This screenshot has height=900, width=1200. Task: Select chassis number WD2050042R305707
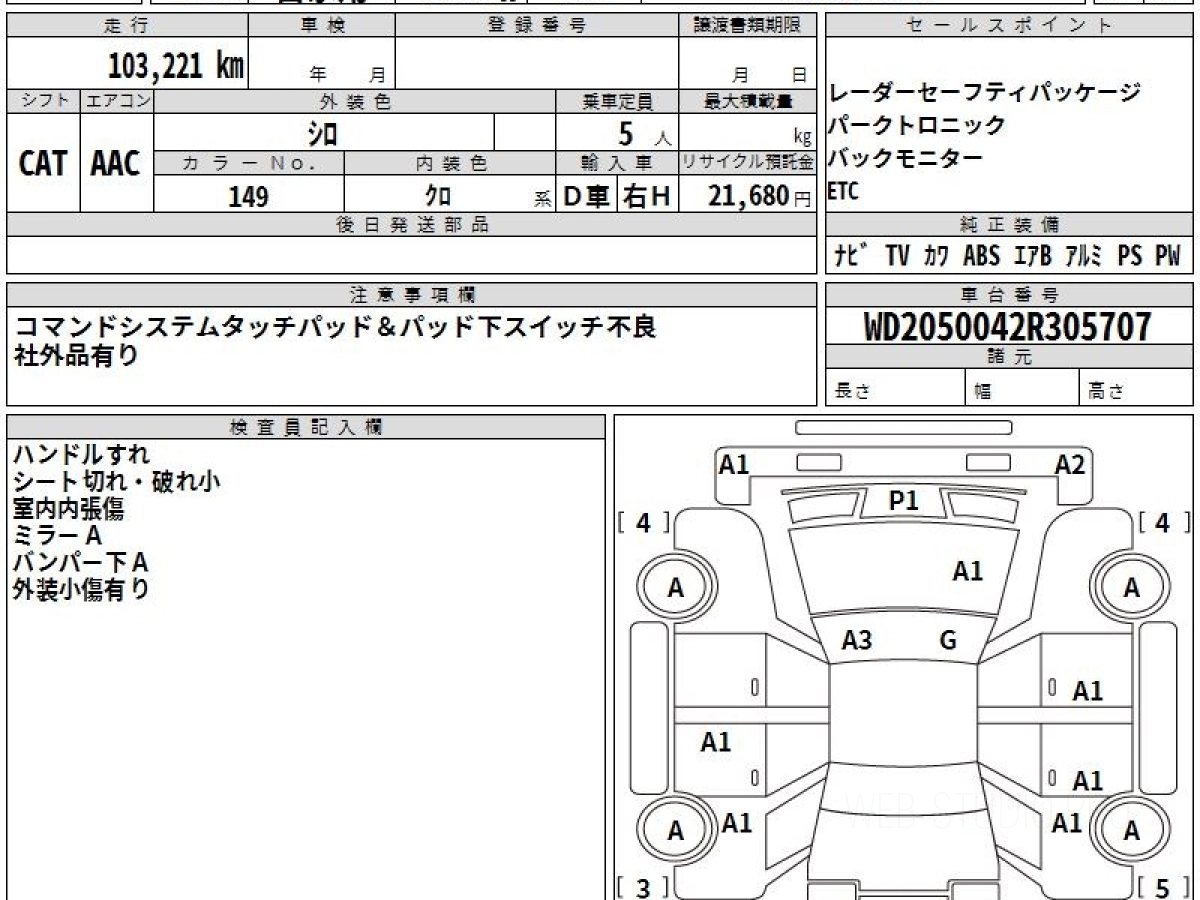(x=1007, y=327)
